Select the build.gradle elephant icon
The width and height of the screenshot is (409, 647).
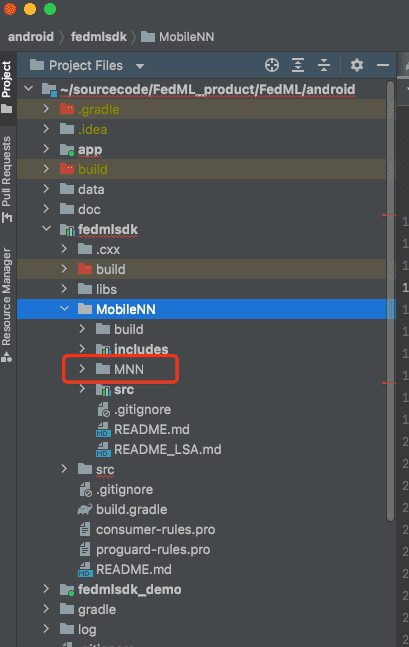[x=85, y=510]
